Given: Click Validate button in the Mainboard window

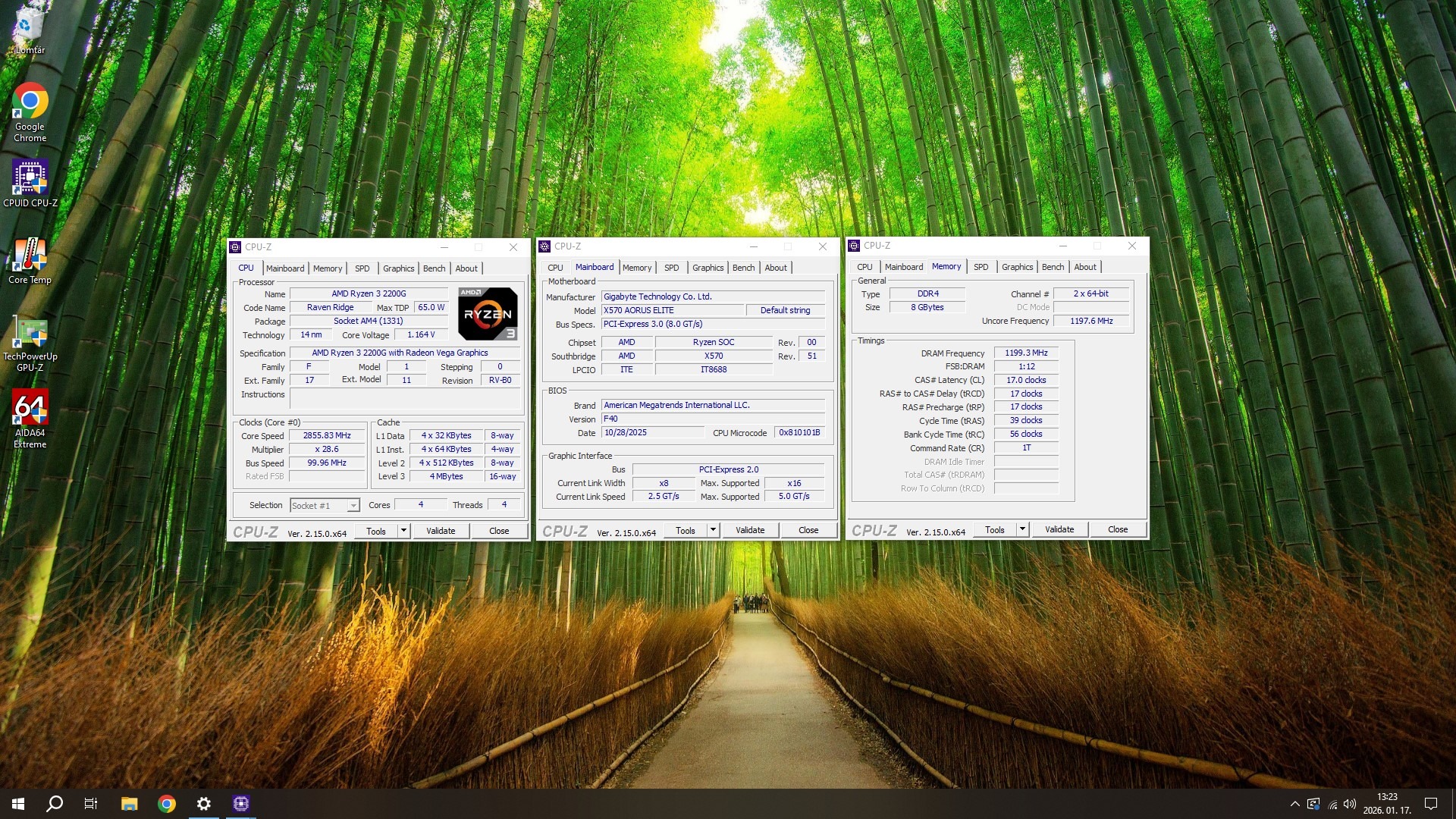Looking at the screenshot, I should click(x=749, y=530).
